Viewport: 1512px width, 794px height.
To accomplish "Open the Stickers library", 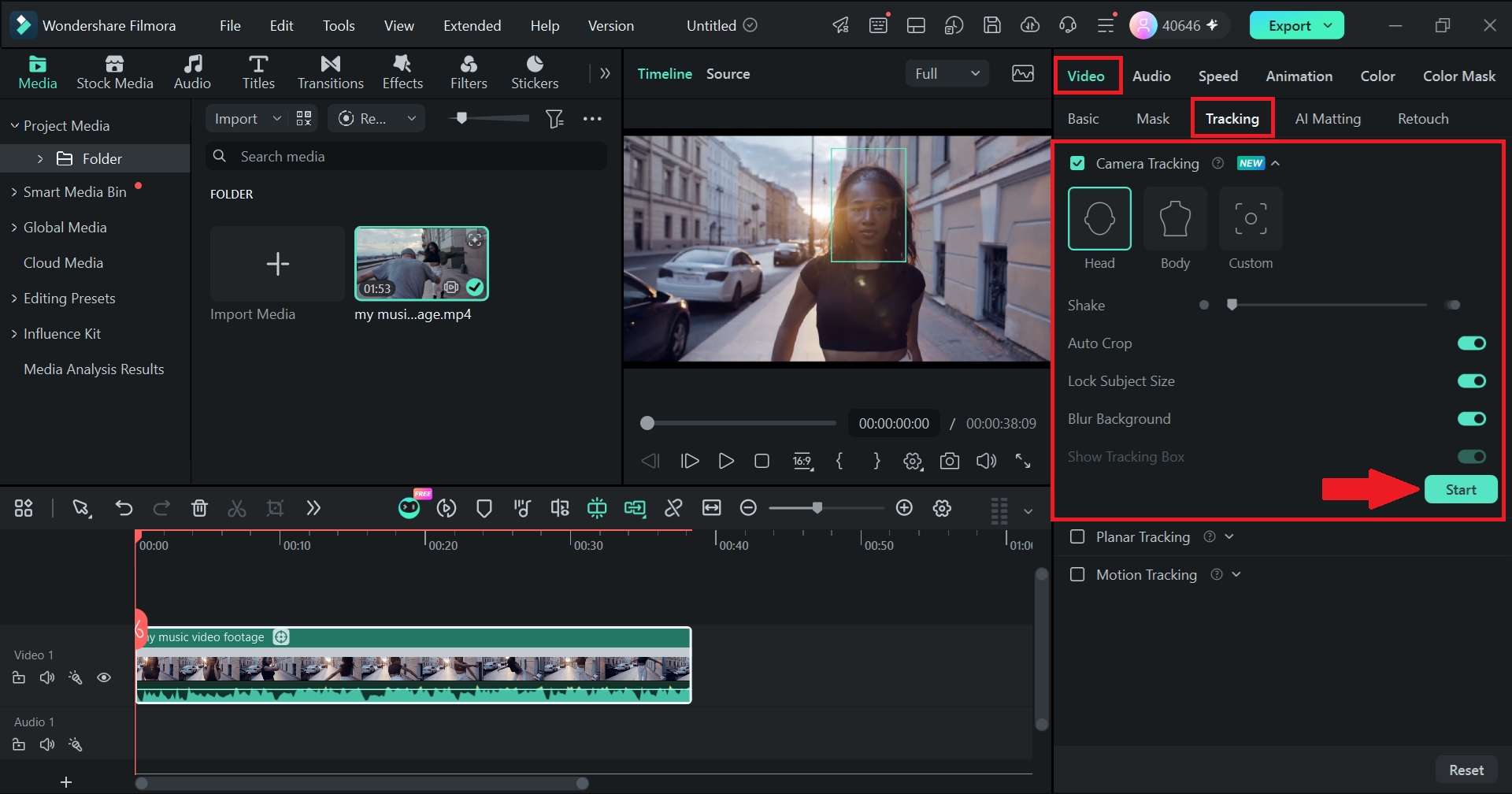I will point(535,72).
